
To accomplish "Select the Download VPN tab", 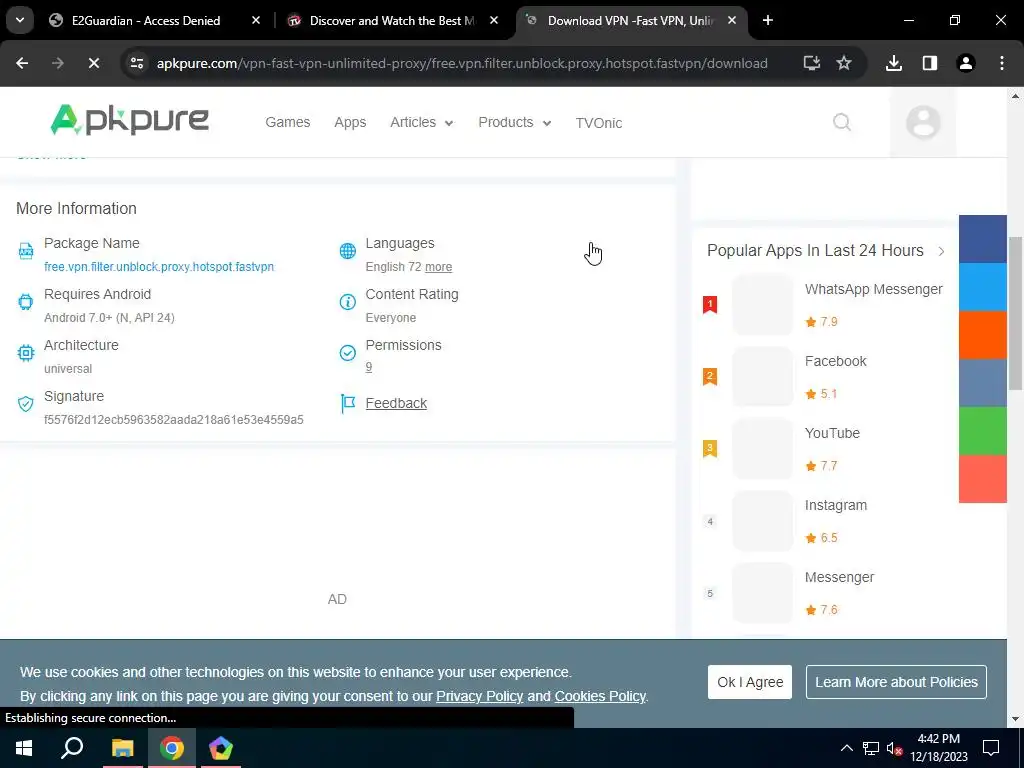I will tap(630, 21).
